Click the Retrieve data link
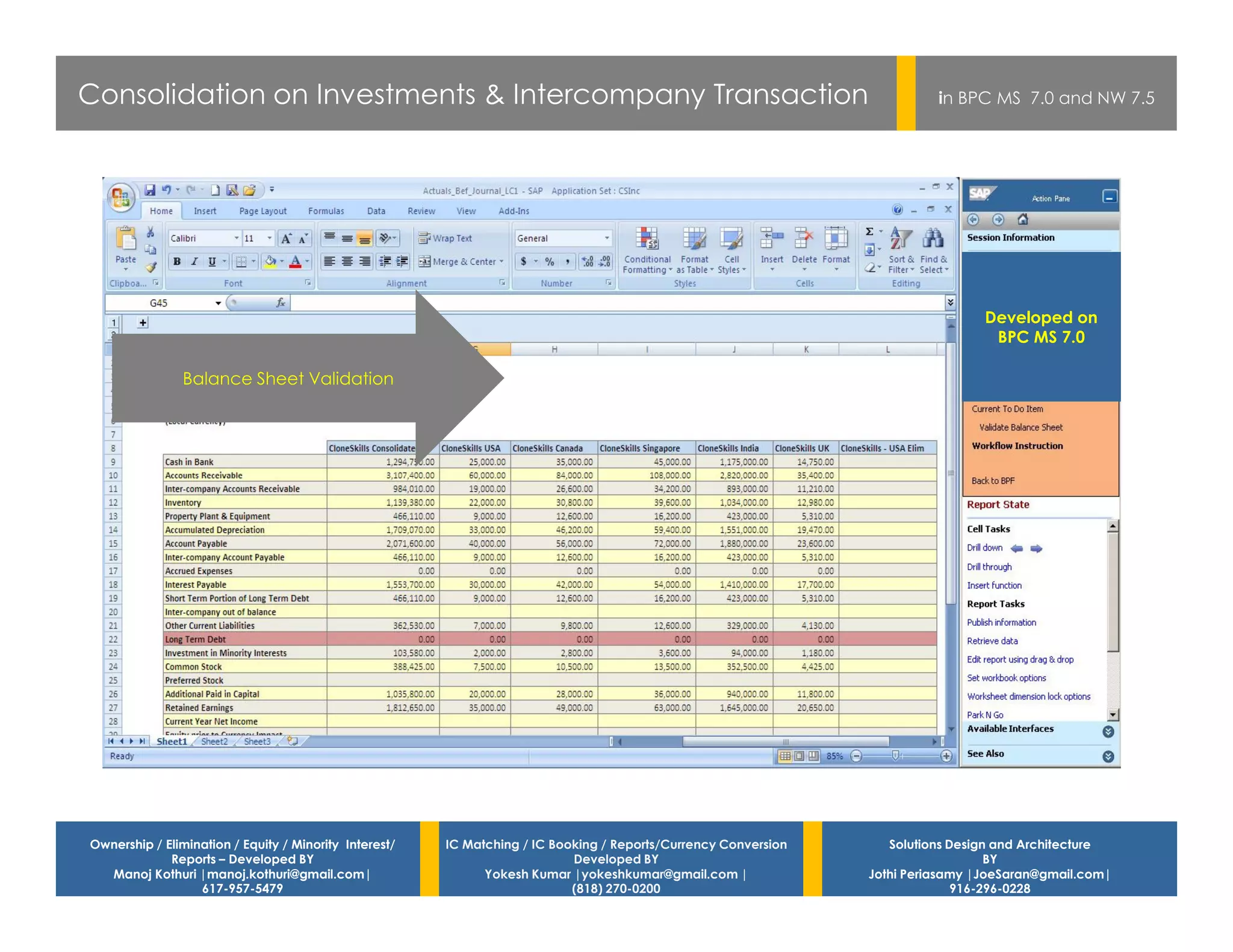The height and width of the screenshot is (952, 1233). pos(992,641)
